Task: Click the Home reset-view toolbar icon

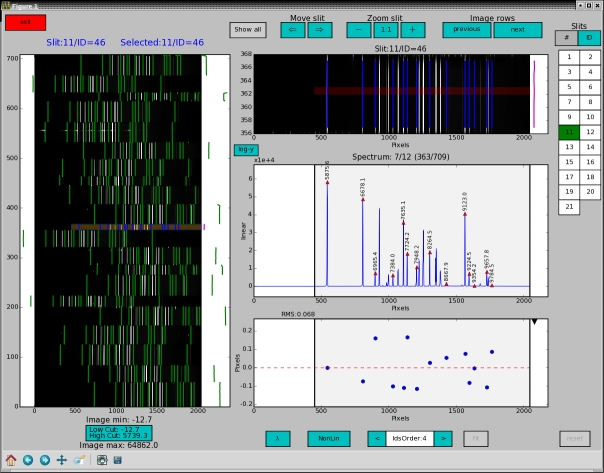Action: pyautogui.click(x=11, y=460)
